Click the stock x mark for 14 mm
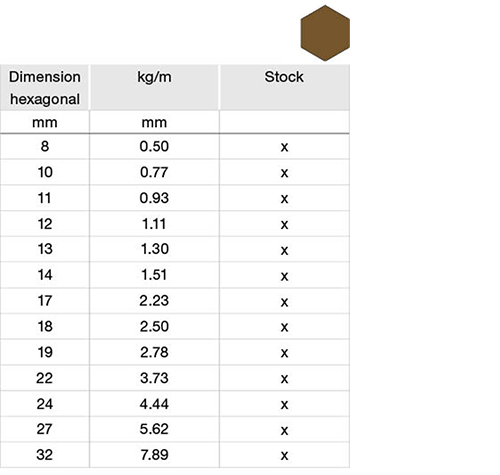Screen dimensions: 500x475 point(284,276)
